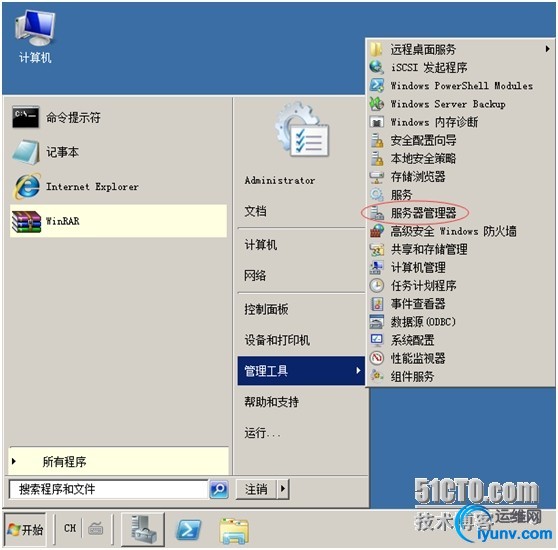
Task: Click the 搜索程序和文件 search box
Action: tap(108, 489)
